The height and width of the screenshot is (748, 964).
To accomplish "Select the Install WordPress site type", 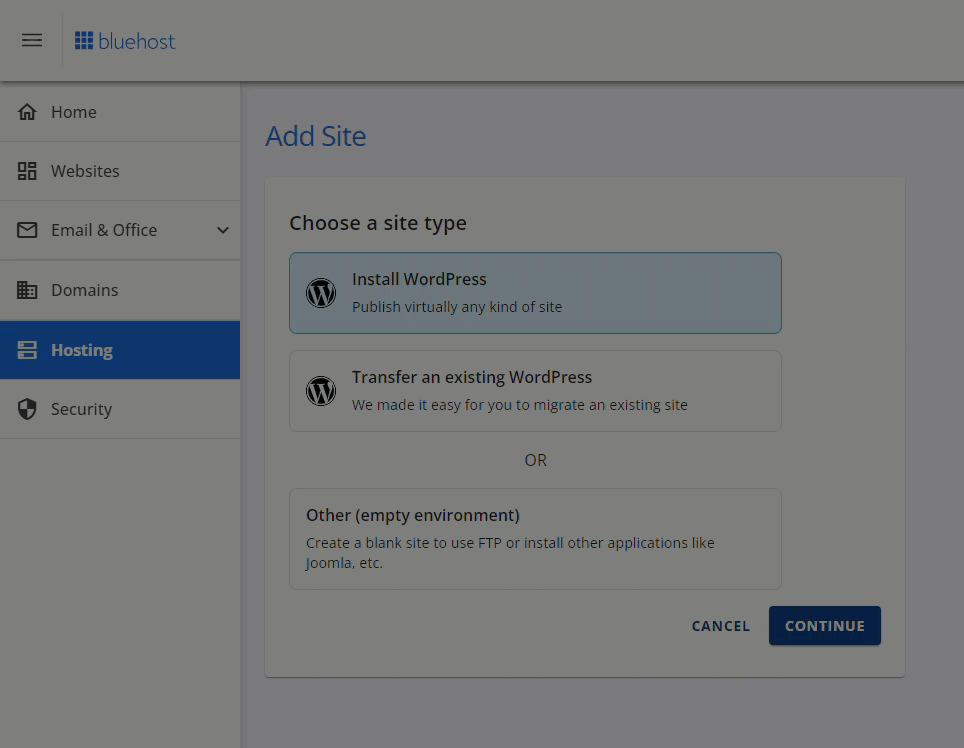I will (x=535, y=293).
